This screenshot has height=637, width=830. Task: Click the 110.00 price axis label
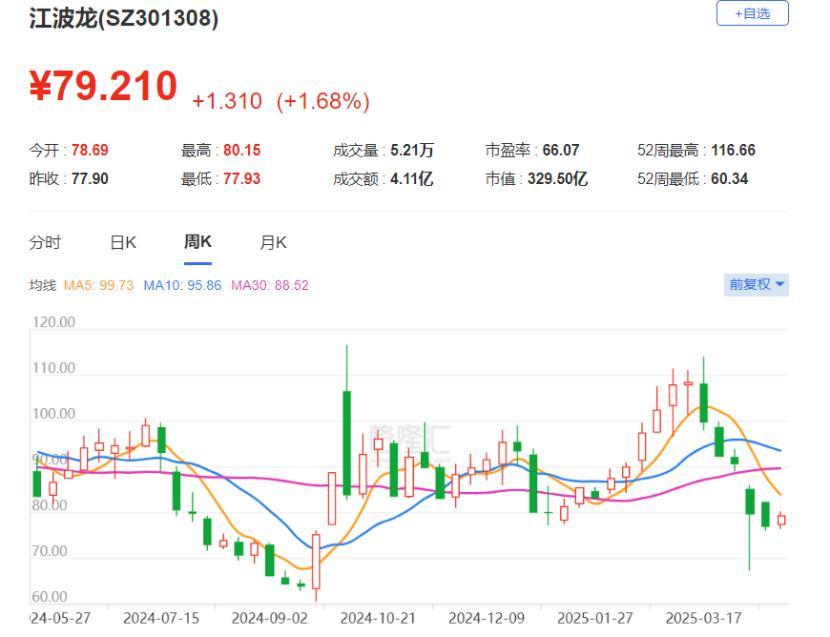(x=53, y=367)
